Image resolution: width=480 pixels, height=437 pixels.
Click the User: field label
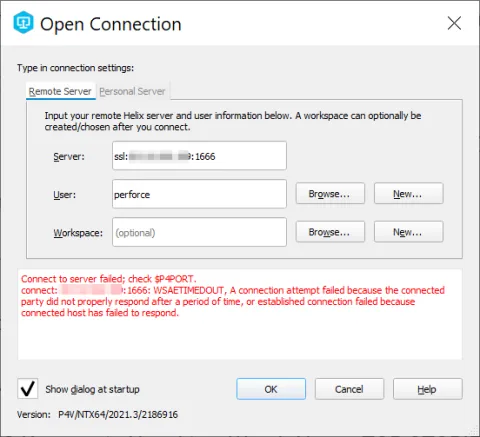[65, 195]
